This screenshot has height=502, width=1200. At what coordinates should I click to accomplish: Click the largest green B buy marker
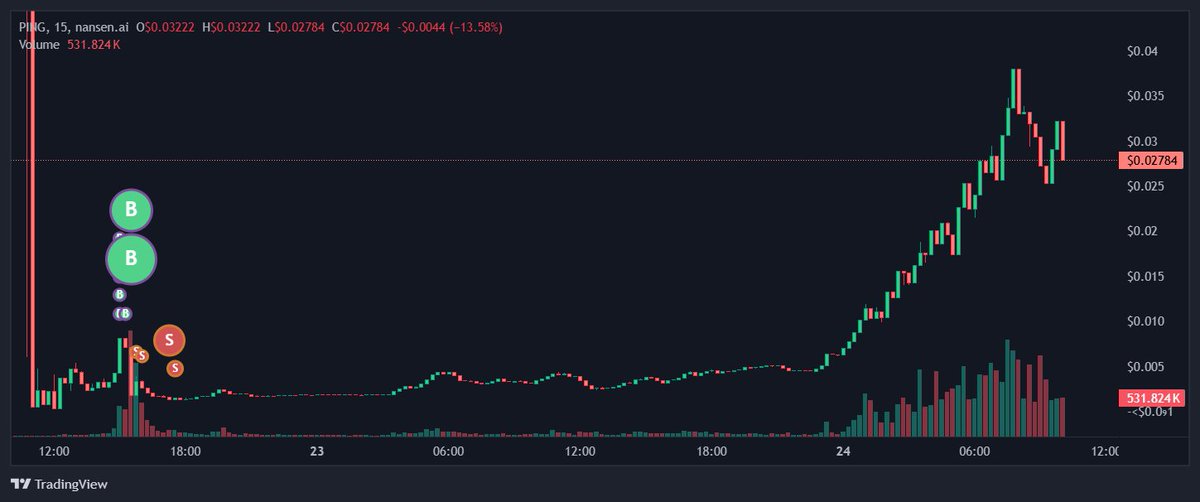pyautogui.click(x=131, y=259)
